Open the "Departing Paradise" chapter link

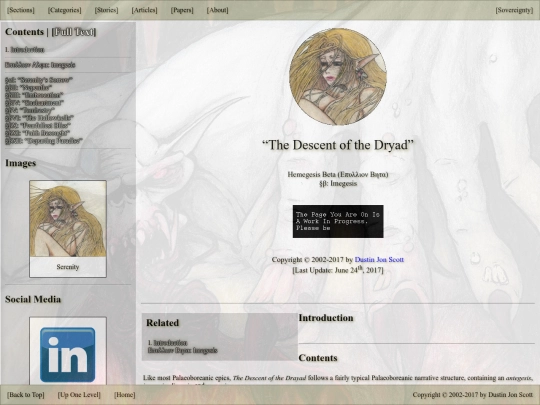tap(44, 141)
